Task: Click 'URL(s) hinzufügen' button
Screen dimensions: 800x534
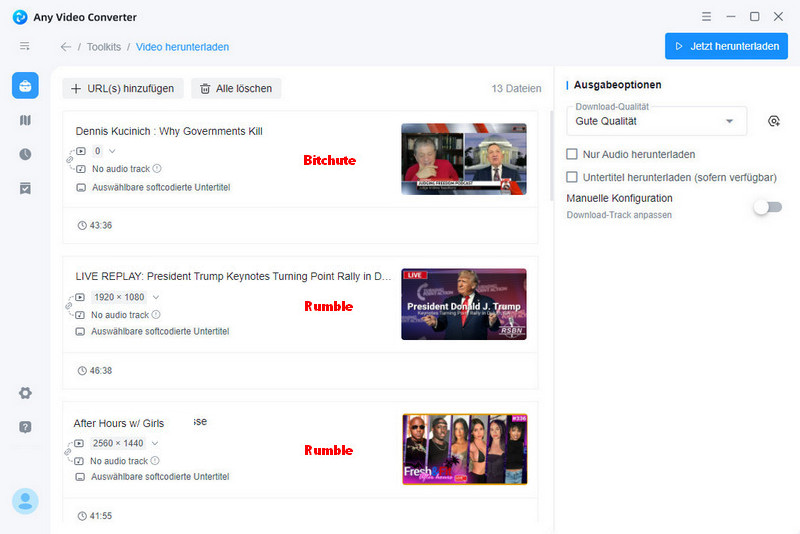Action: coord(123,89)
